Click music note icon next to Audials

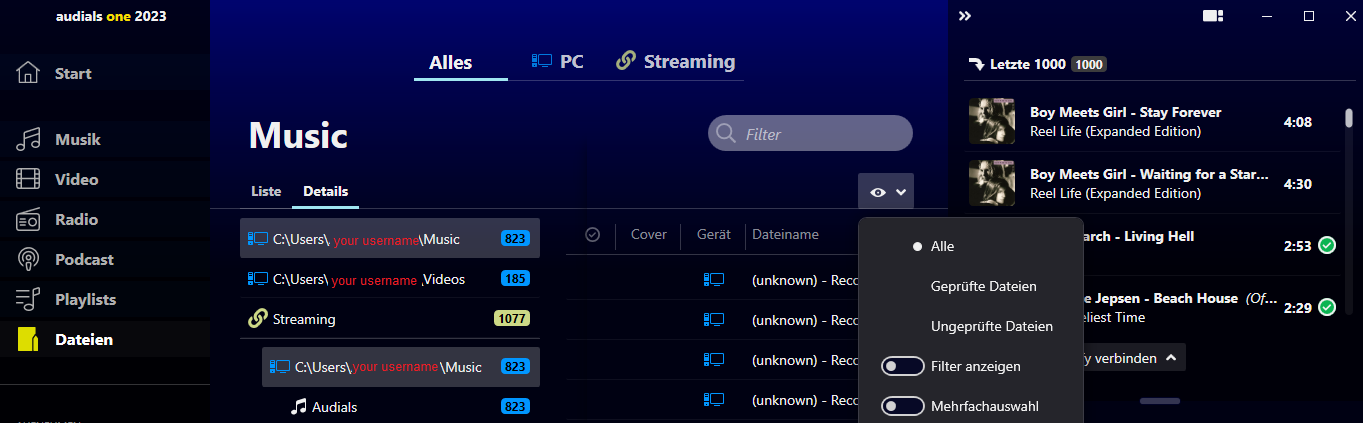298,407
